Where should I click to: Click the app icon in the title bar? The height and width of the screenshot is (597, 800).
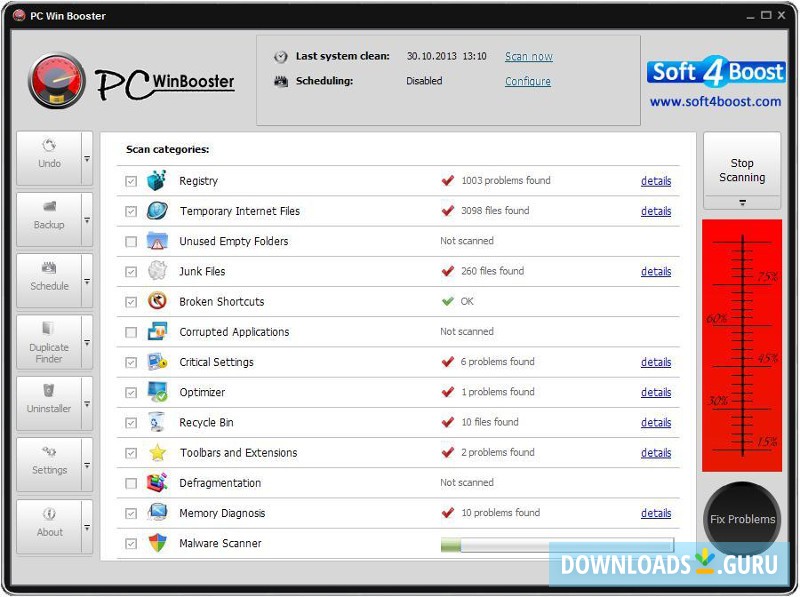(19, 16)
